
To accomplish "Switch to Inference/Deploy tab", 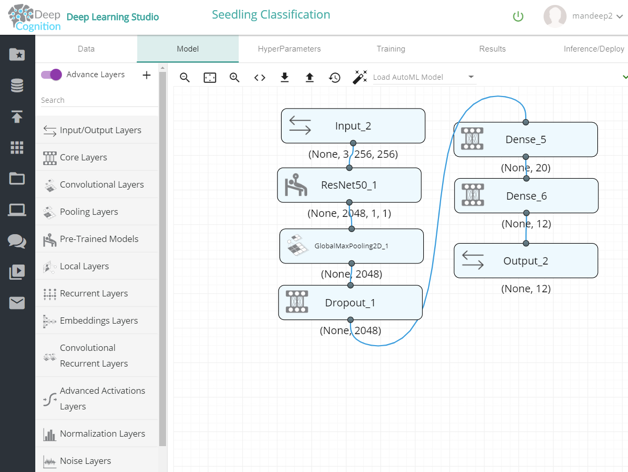I will [x=594, y=49].
